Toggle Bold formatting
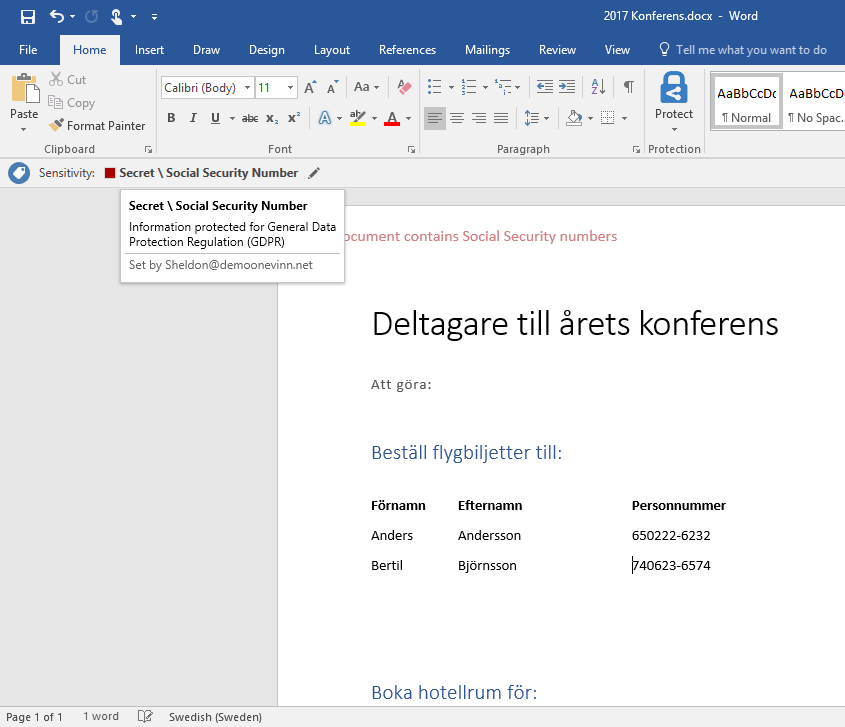Viewport: 845px width, 727px height. 171,118
